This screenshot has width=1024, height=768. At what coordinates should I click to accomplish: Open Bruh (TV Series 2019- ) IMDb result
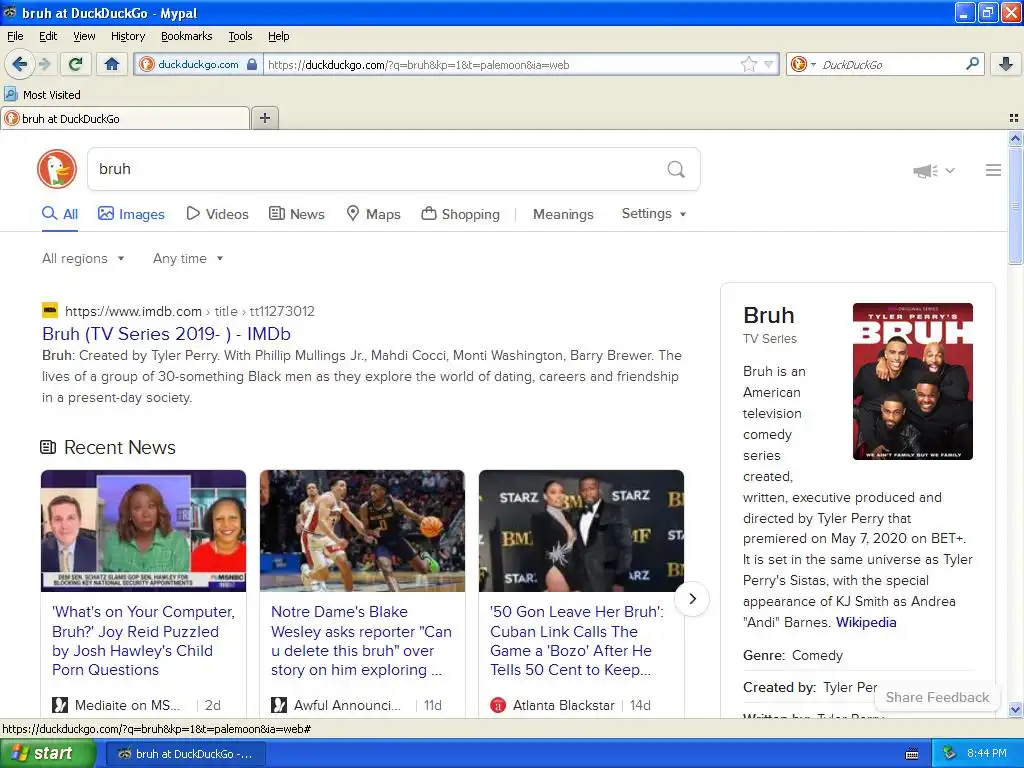click(167, 334)
